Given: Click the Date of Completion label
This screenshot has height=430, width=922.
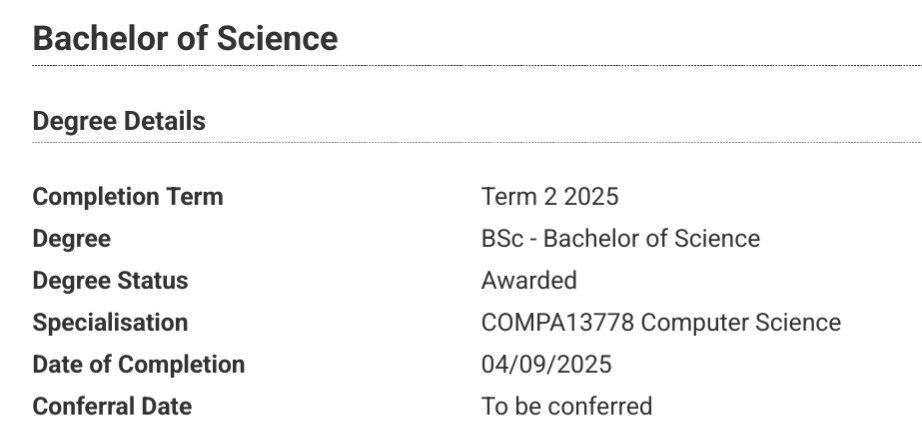Looking at the screenshot, I should 138,364.
